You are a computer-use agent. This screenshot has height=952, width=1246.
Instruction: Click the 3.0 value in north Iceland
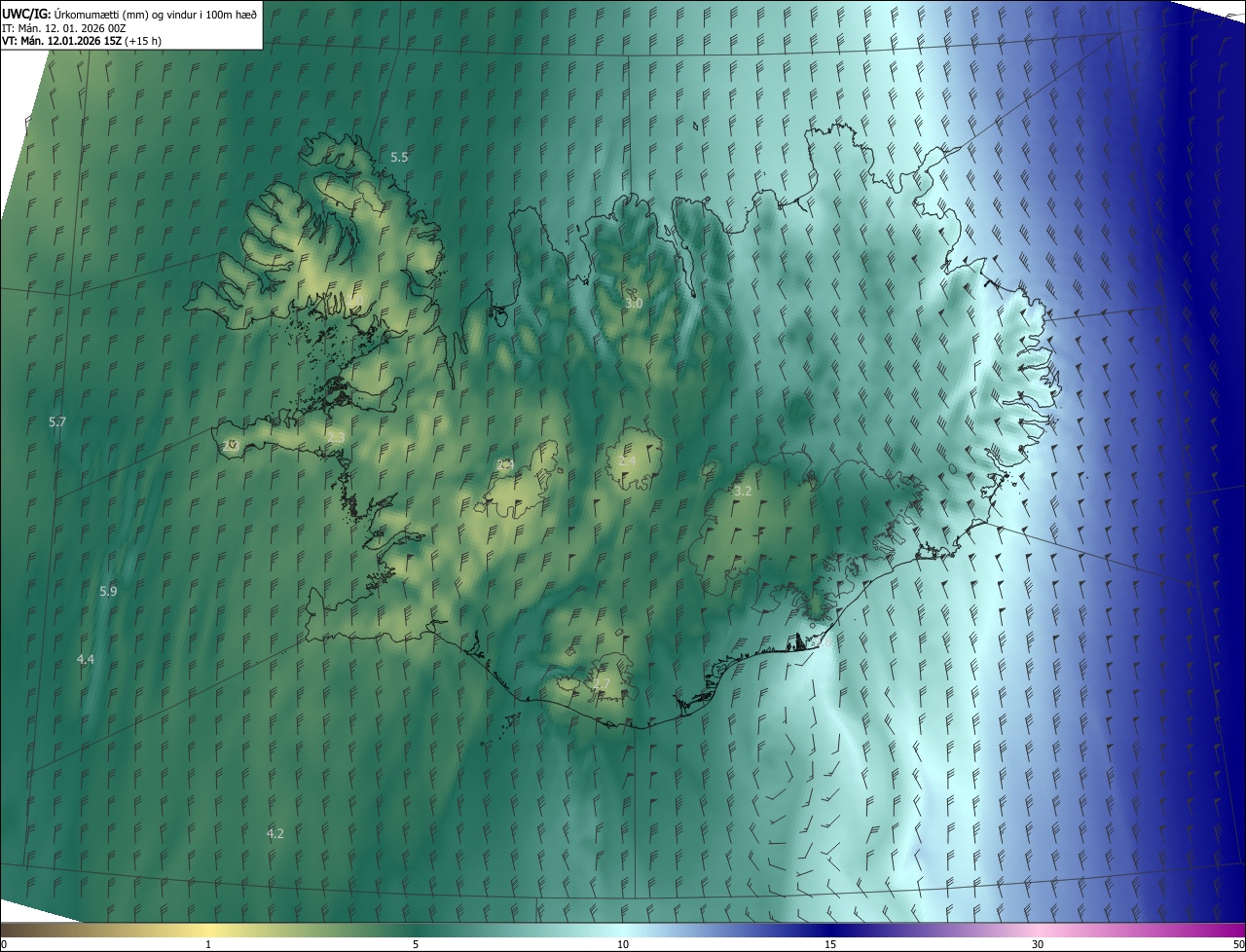point(634,303)
